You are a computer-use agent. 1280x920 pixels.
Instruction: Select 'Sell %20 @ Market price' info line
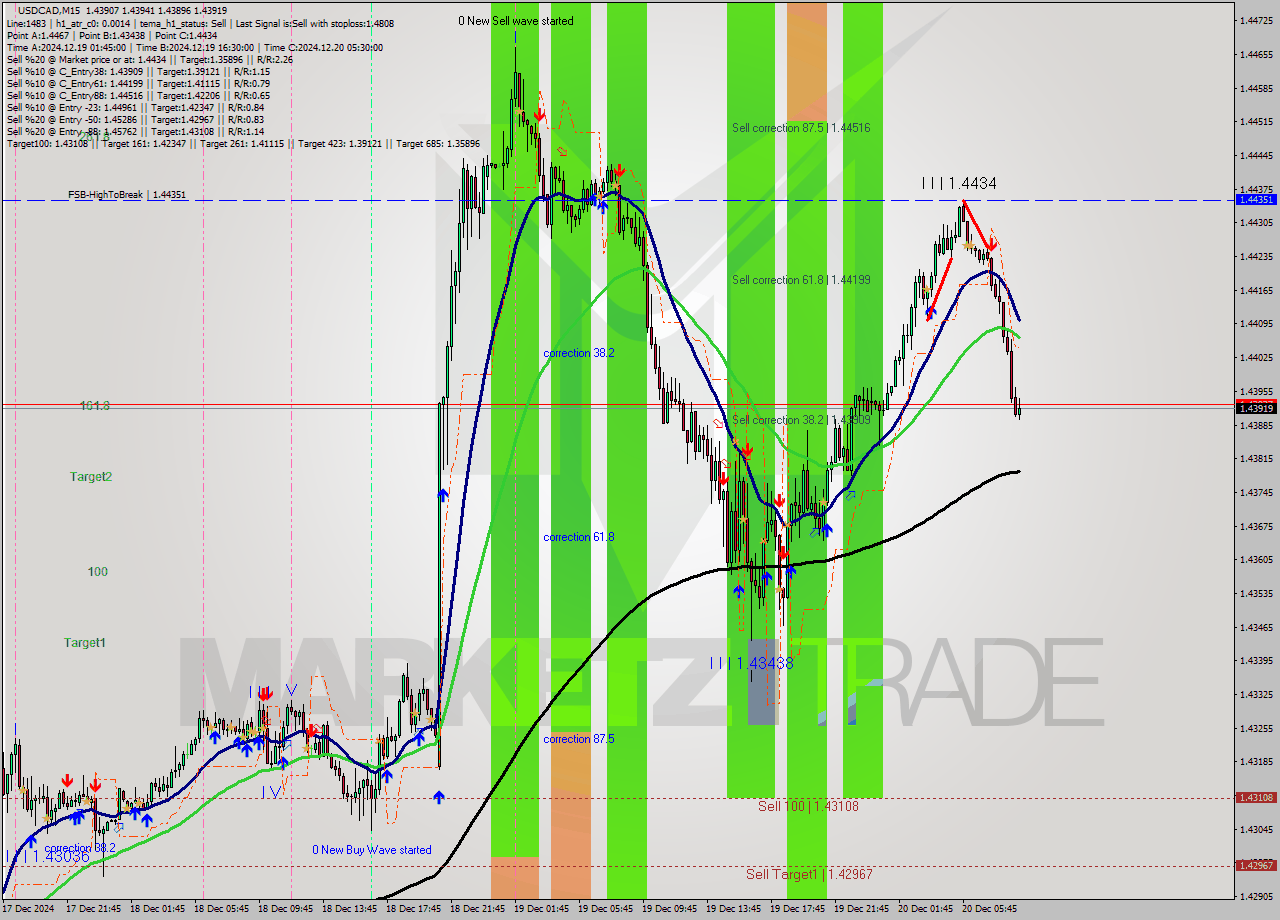(149, 60)
